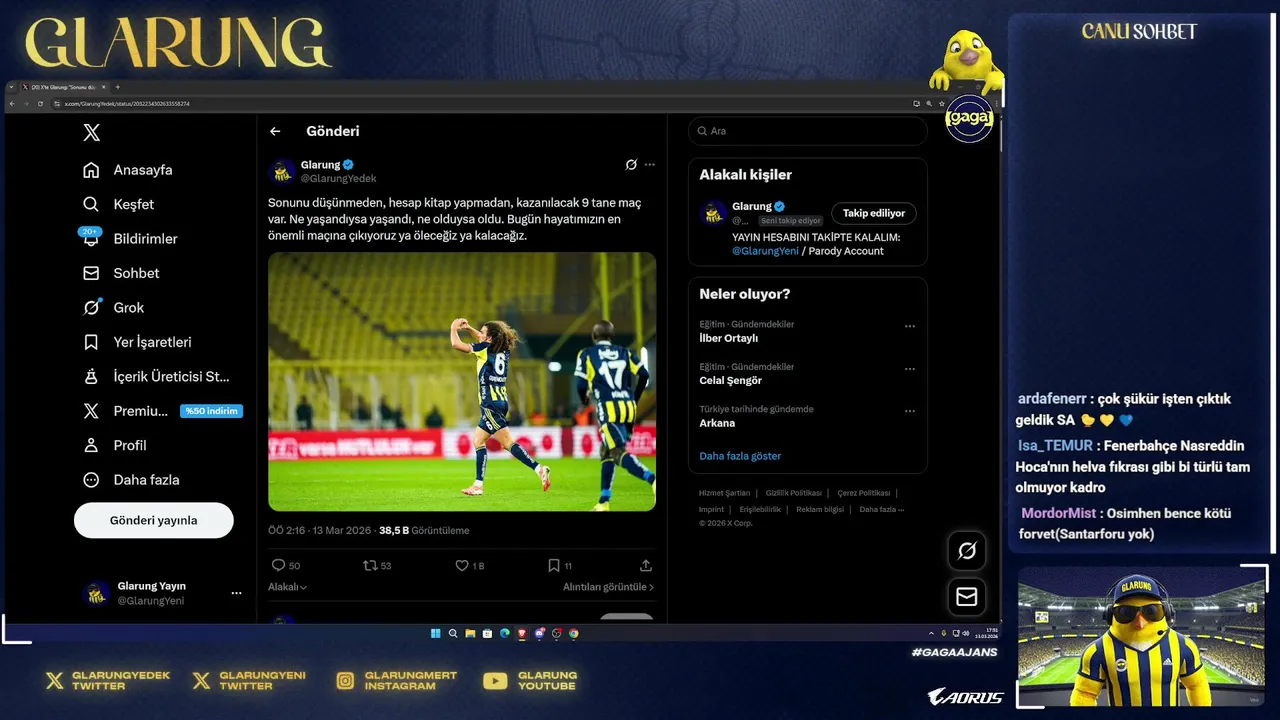Viewport: 1280px width, 720px height.
Task: Click the Grok icon on the post
Action: 631,165
